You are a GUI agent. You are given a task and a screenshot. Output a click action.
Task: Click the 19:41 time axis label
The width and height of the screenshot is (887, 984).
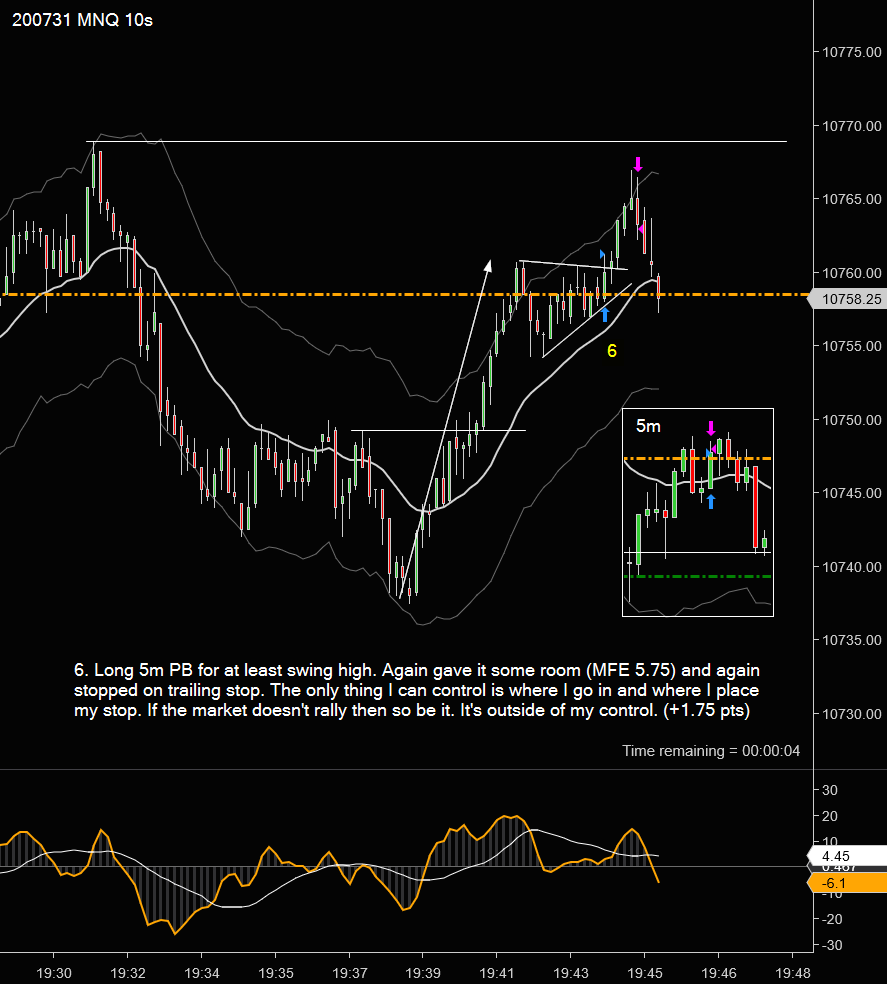click(497, 973)
